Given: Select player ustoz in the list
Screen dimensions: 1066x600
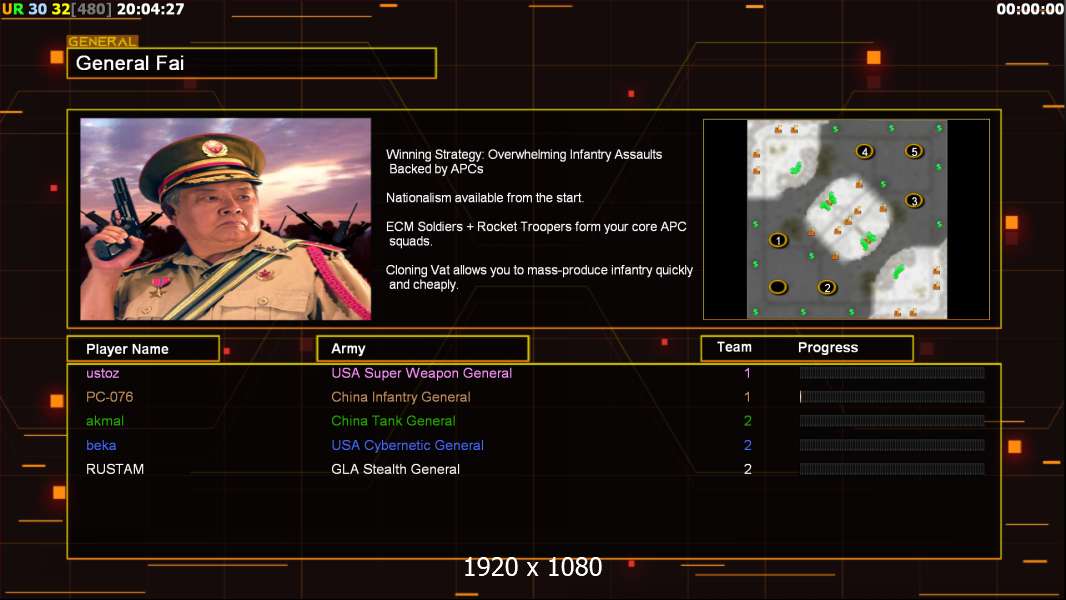Looking at the screenshot, I should [x=103, y=373].
